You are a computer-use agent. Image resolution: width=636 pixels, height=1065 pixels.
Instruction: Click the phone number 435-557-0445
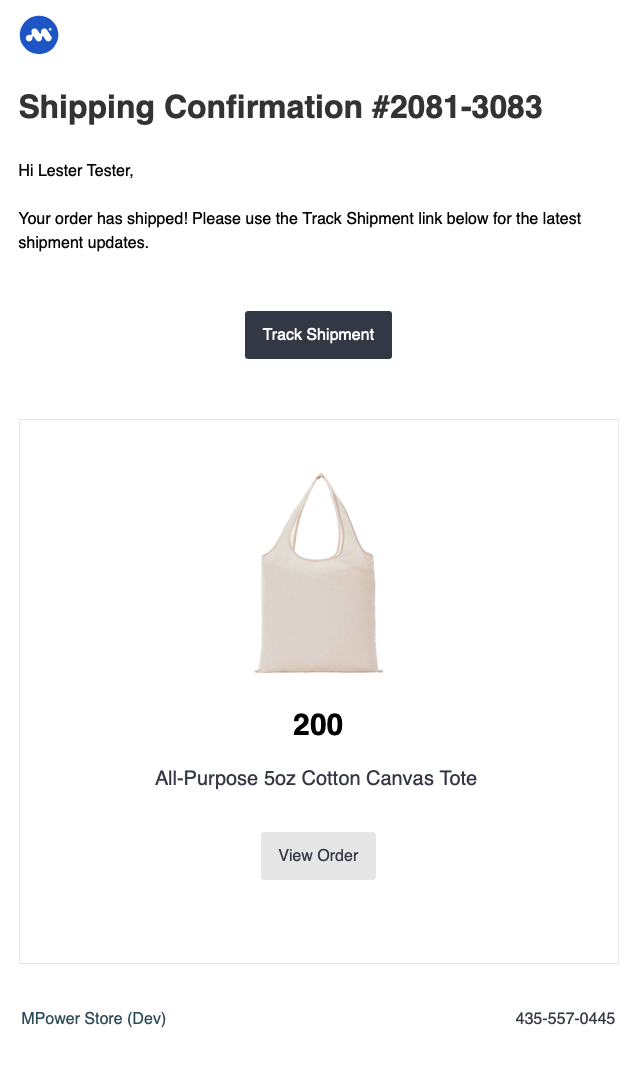coord(565,1019)
